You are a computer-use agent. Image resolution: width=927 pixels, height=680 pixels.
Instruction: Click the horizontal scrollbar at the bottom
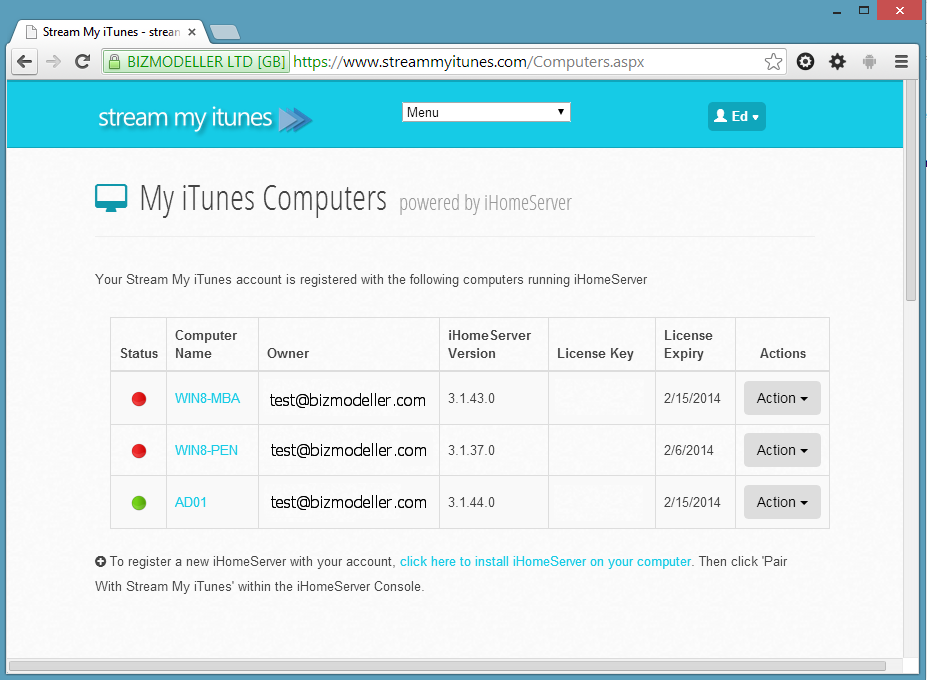(447, 666)
